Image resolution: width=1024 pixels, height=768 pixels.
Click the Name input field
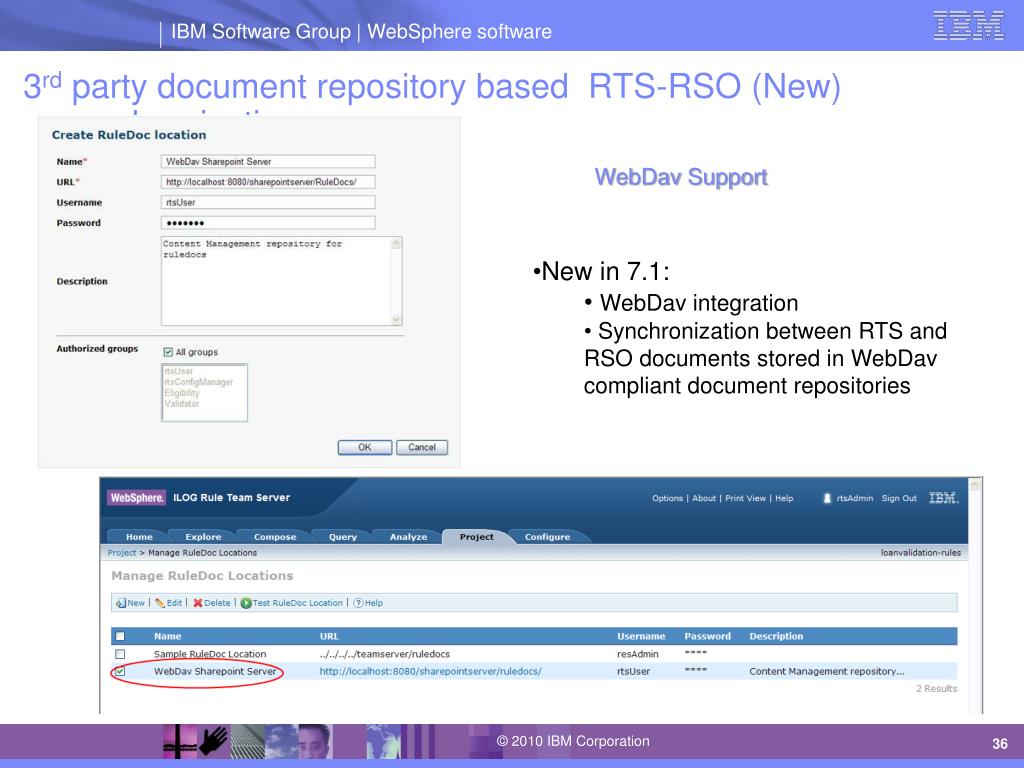click(x=268, y=161)
